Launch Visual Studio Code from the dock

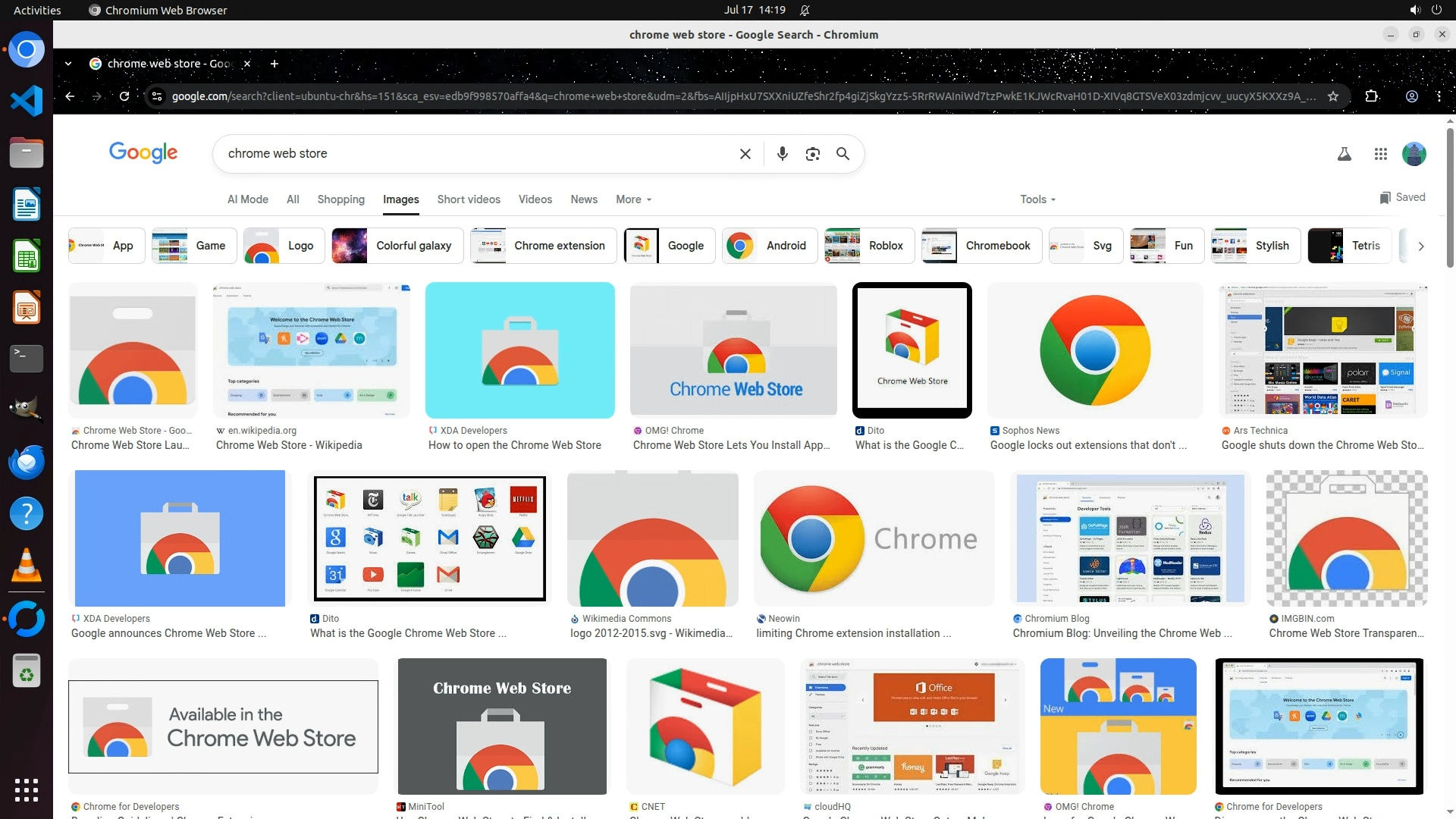pyautogui.click(x=27, y=101)
